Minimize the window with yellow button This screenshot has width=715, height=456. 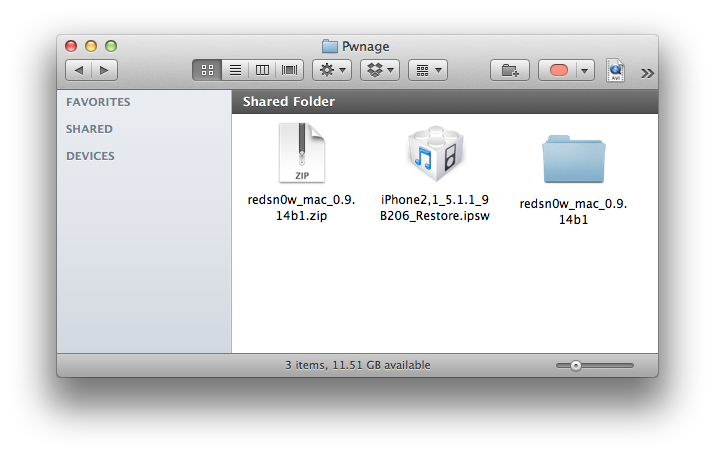point(91,46)
